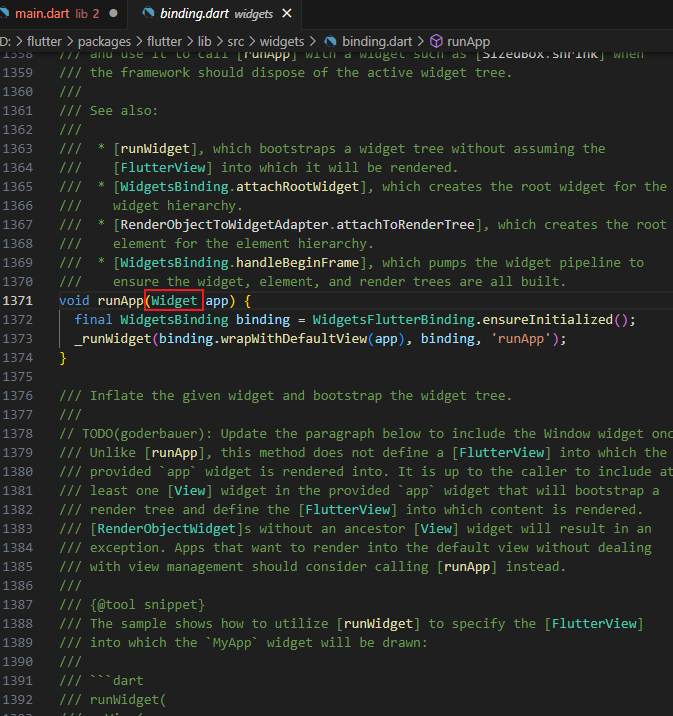Close the binding.dart tab
The image size is (673, 716).
(287, 14)
